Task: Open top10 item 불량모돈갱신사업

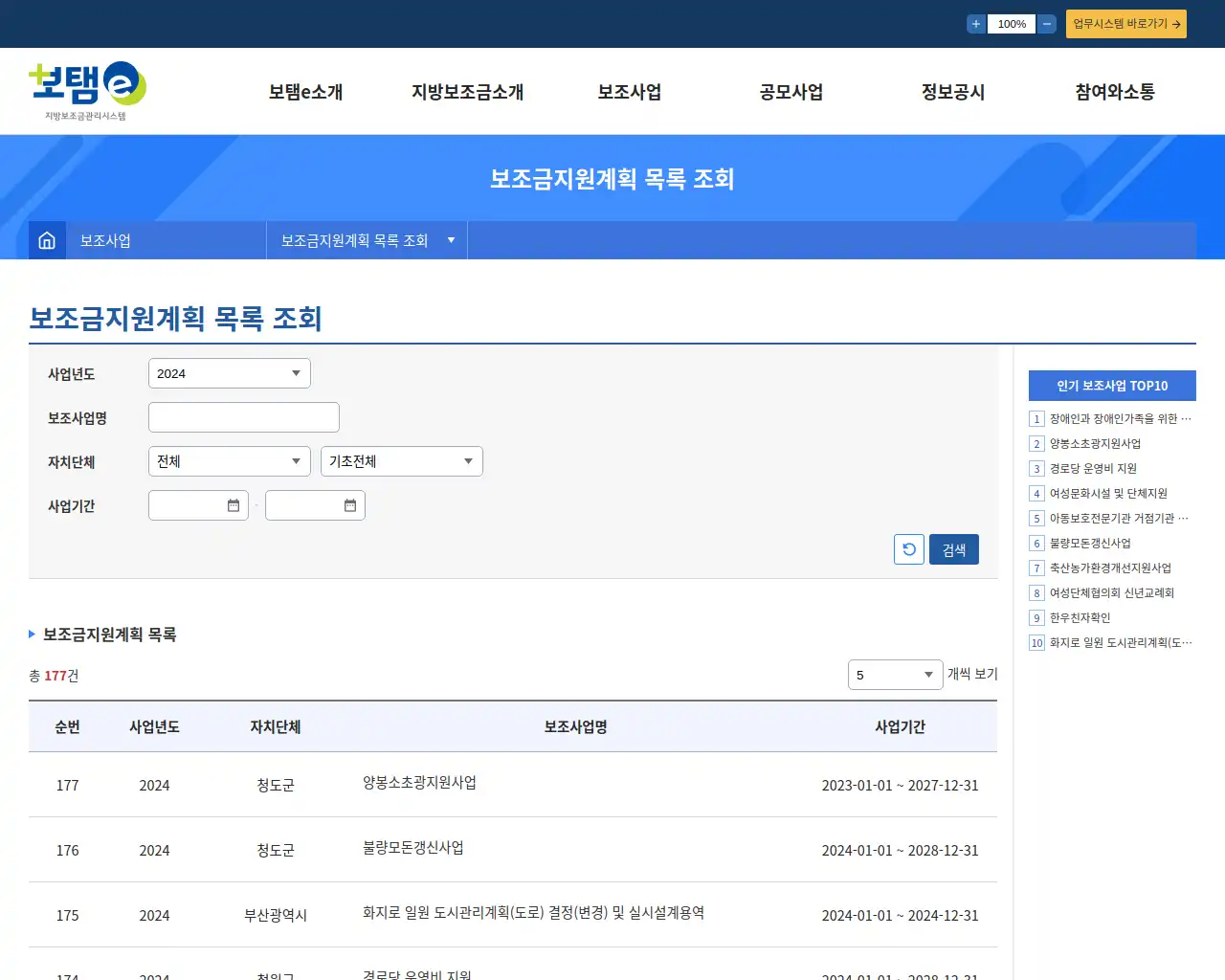Action: click(x=1090, y=544)
